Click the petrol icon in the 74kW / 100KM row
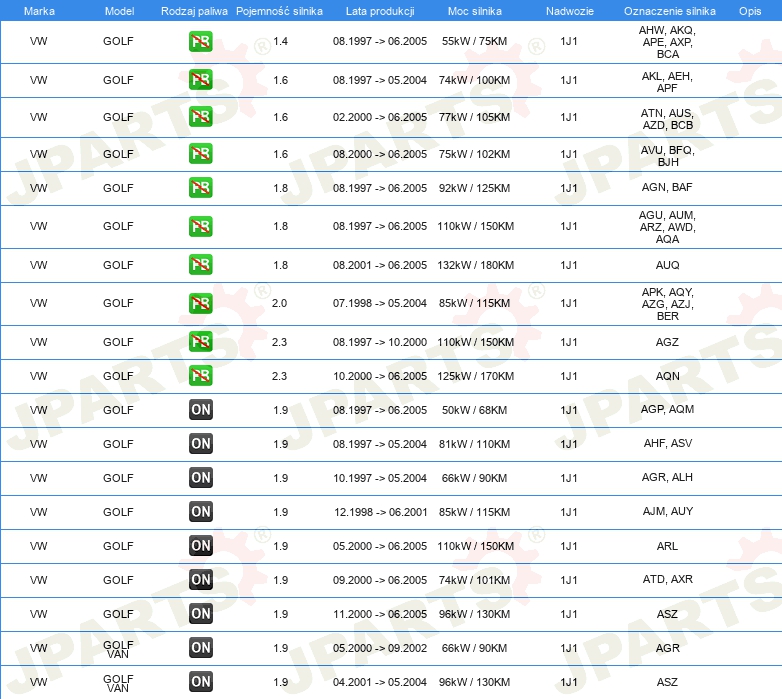The image size is (782, 699). click(200, 80)
